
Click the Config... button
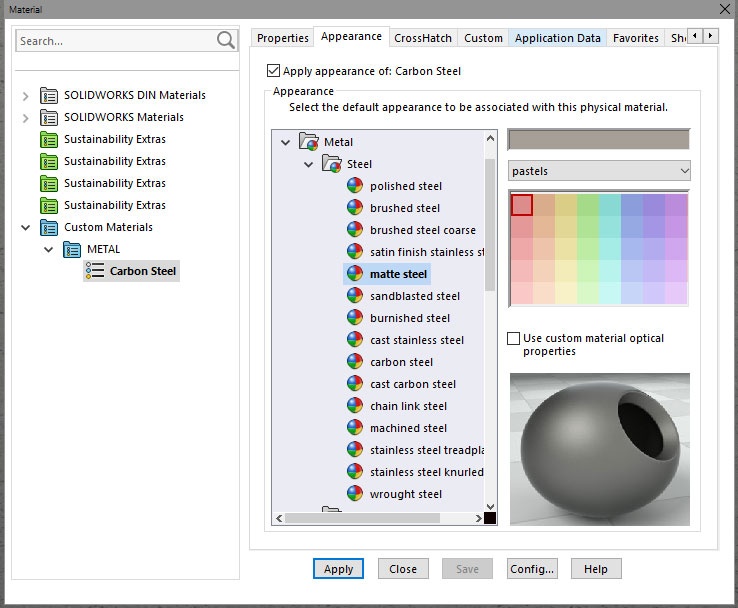point(532,568)
